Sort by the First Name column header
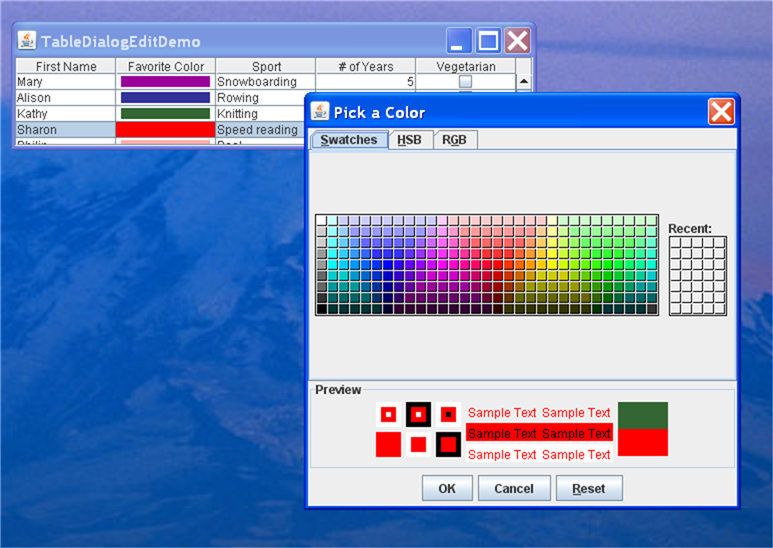This screenshot has height=548, width=773. (x=66, y=66)
